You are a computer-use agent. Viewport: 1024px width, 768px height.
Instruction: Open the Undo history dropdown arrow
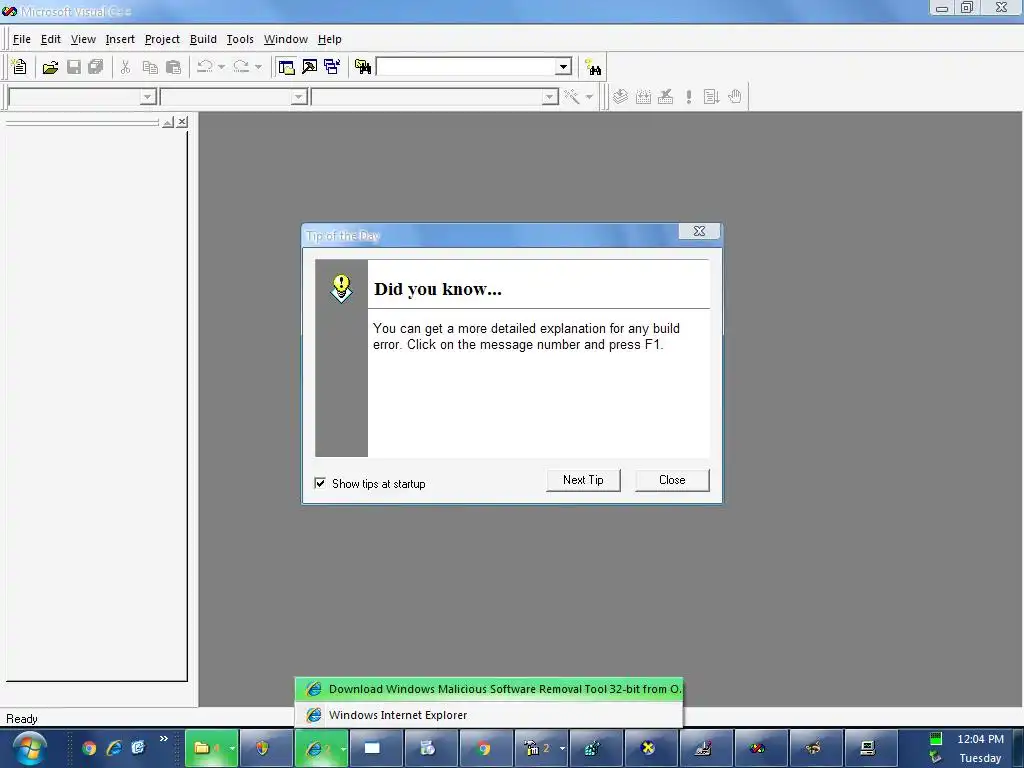[221, 67]
